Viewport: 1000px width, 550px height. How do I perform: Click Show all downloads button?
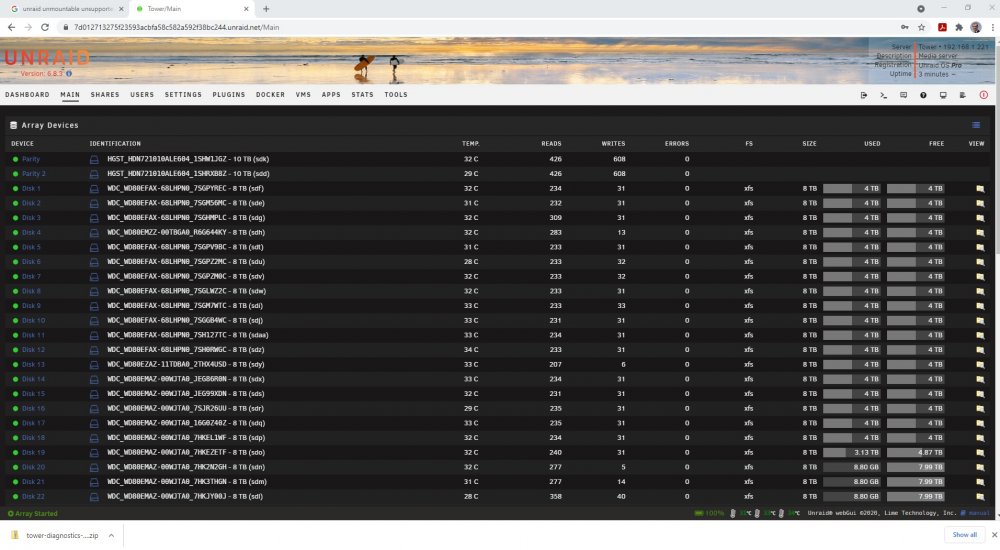(x=964, y=535)
